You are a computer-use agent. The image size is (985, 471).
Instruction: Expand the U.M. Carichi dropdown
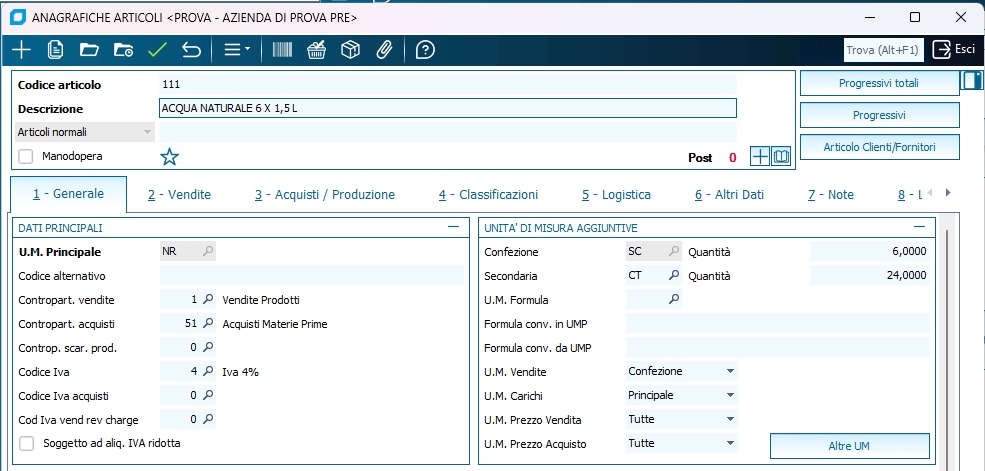(x=730, y=395)
